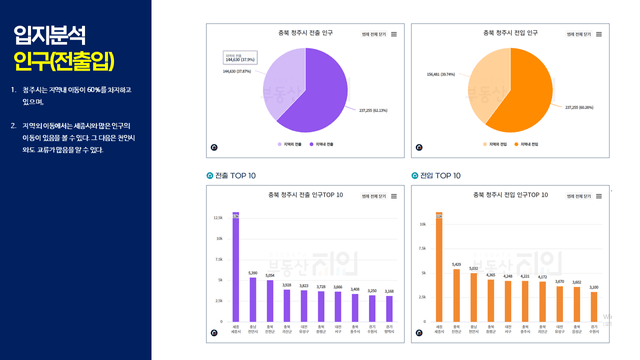Toggle dark orange 지역내 전입 legend item
Viewport: 640px width, 360px height.
tap(527, 144)
